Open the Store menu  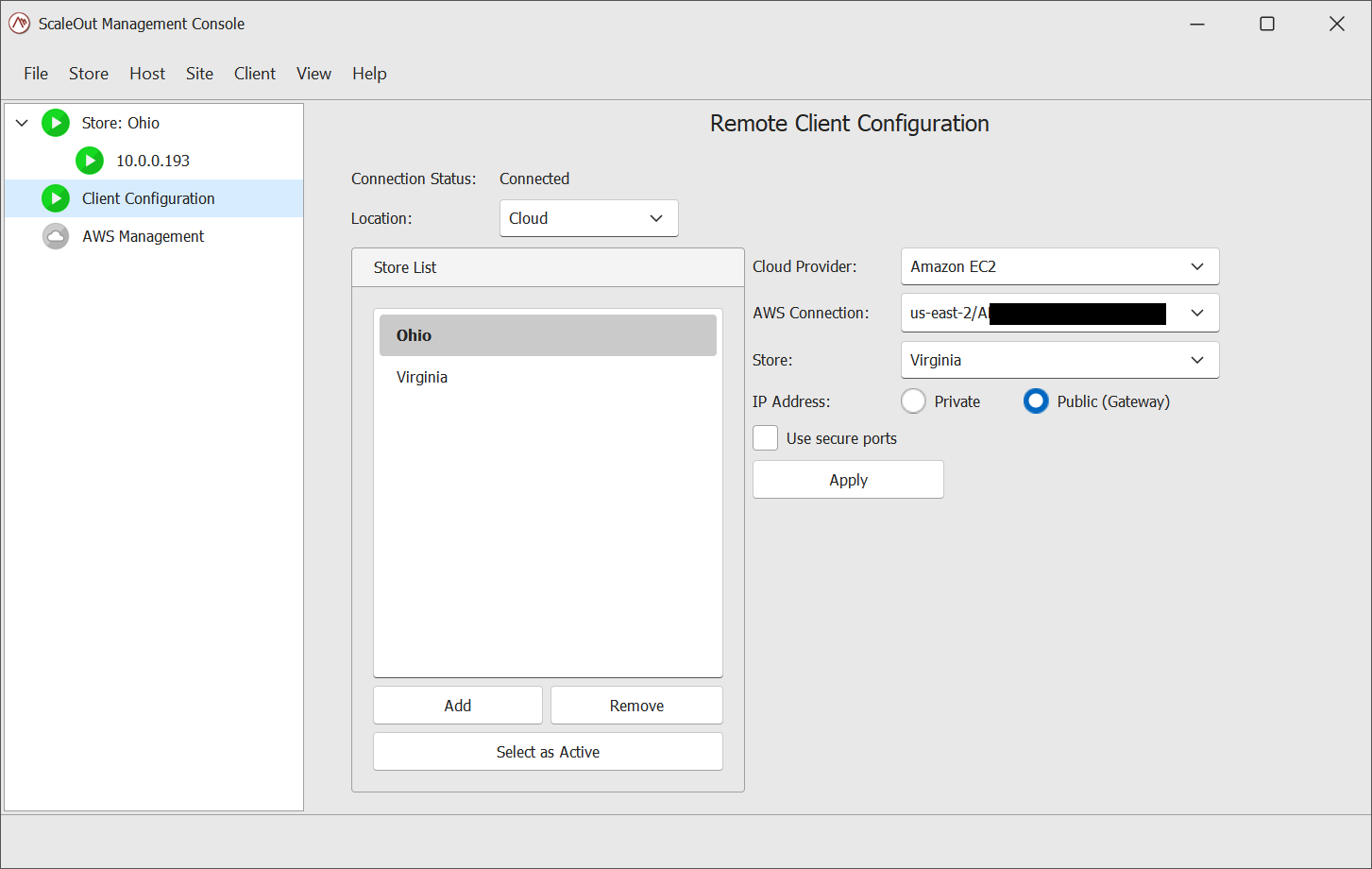89,74
